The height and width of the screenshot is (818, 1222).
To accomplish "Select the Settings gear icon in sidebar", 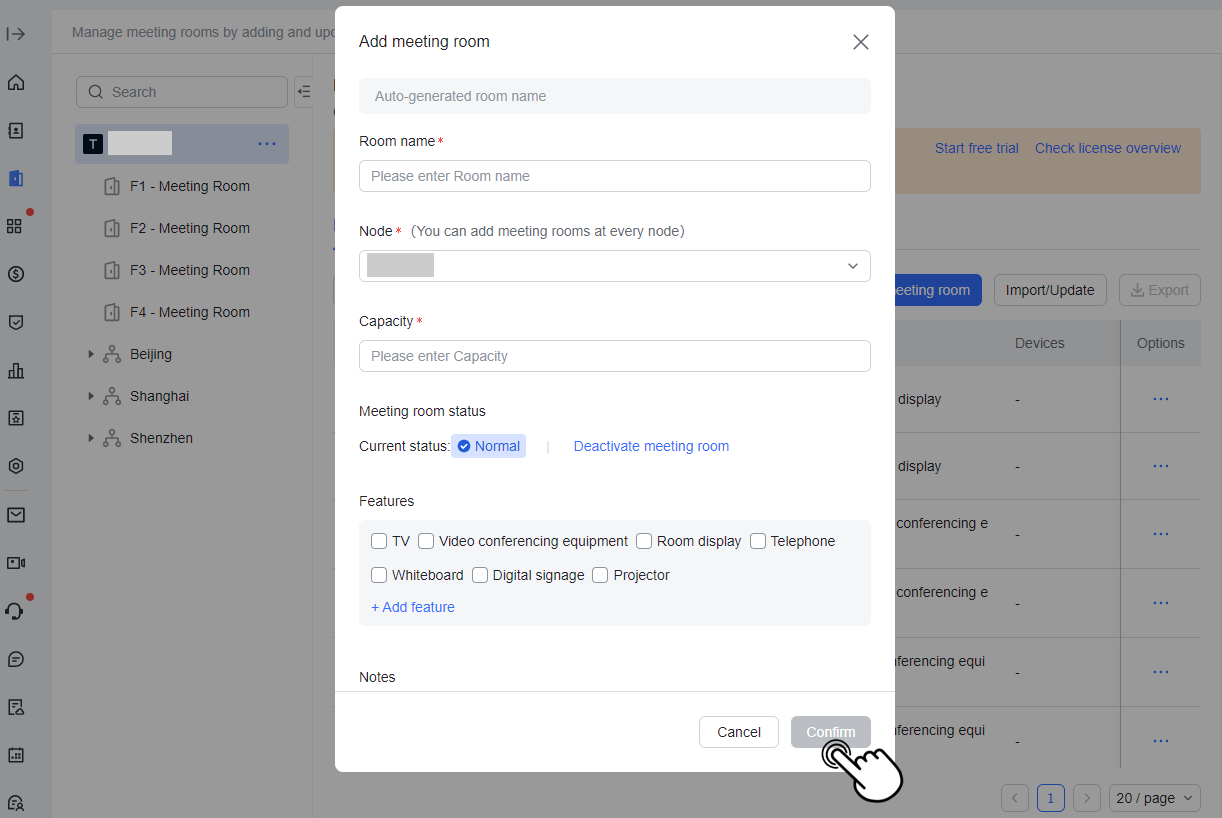I will pyautogui.click(x=16, y=466).
